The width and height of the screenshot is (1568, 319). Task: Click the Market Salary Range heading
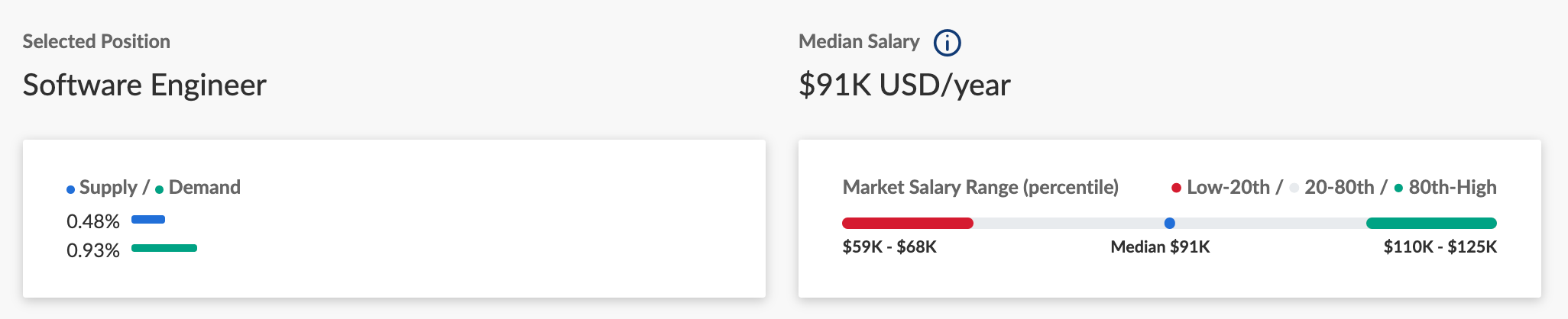(980, 188)
